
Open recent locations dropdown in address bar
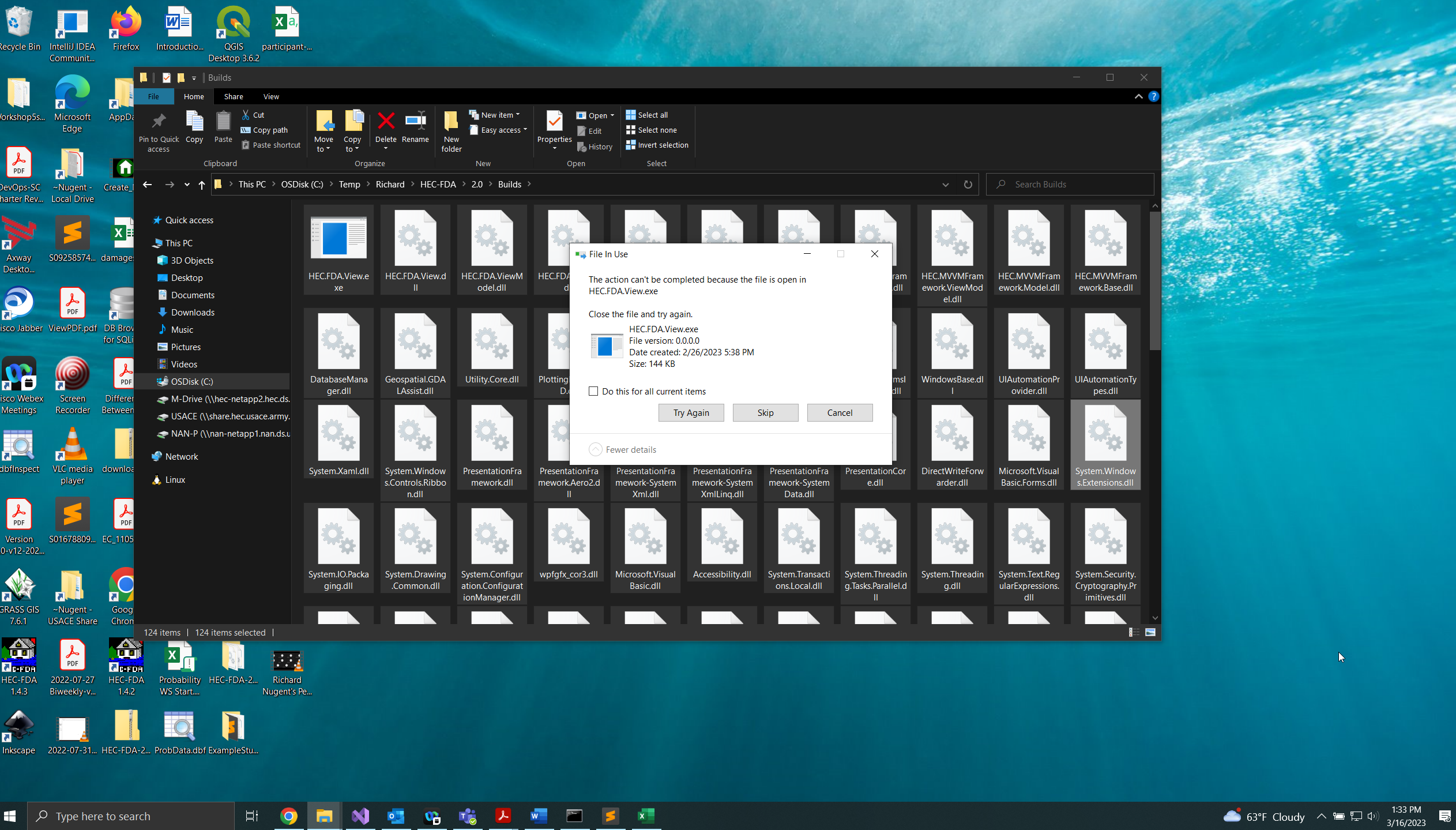186,184
